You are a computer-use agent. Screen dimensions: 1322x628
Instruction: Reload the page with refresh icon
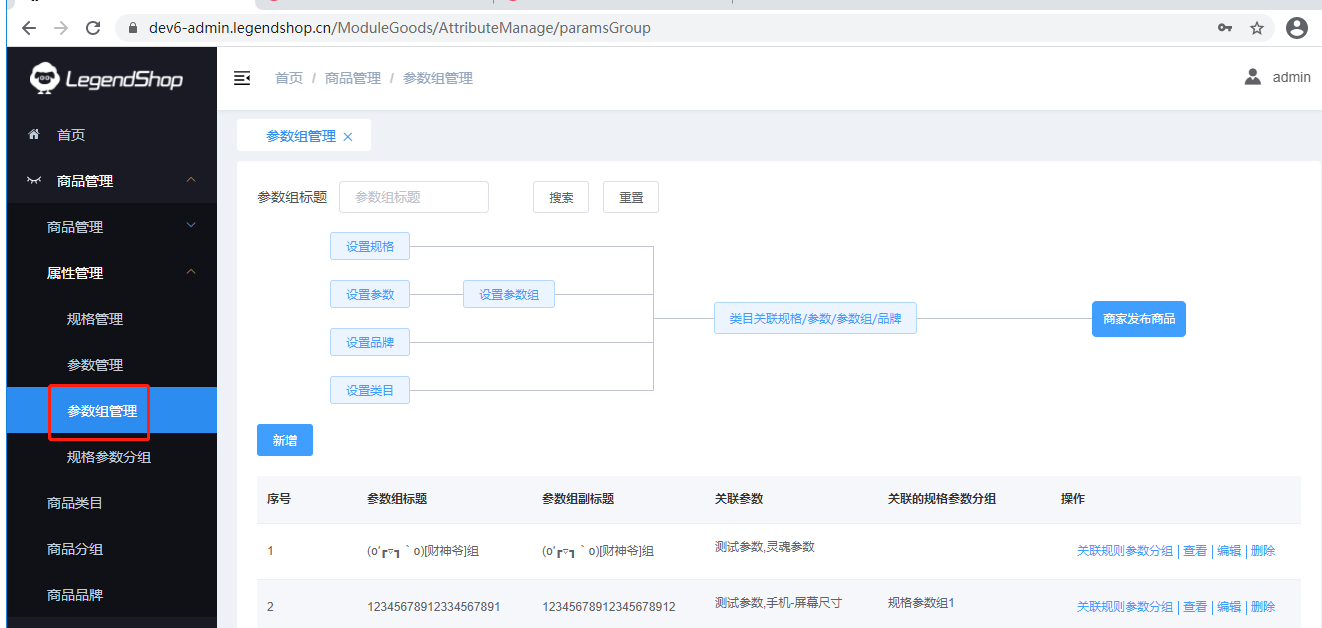[x=93, y=28]
